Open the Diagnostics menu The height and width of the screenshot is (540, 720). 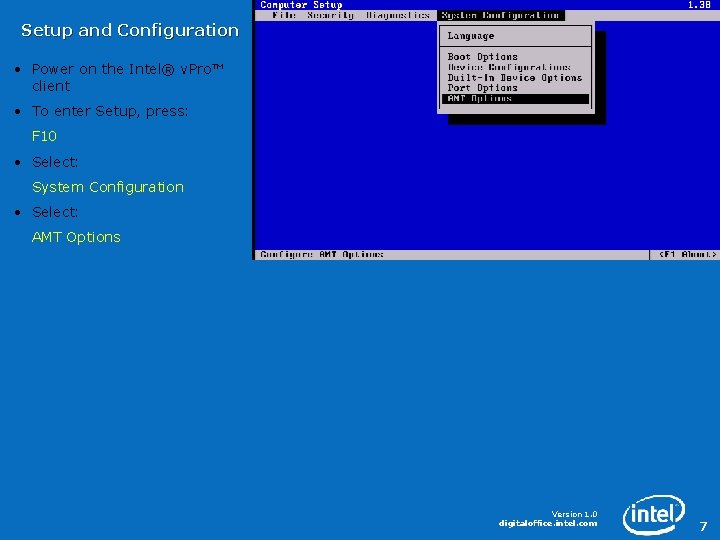click(x=398, y=15)
